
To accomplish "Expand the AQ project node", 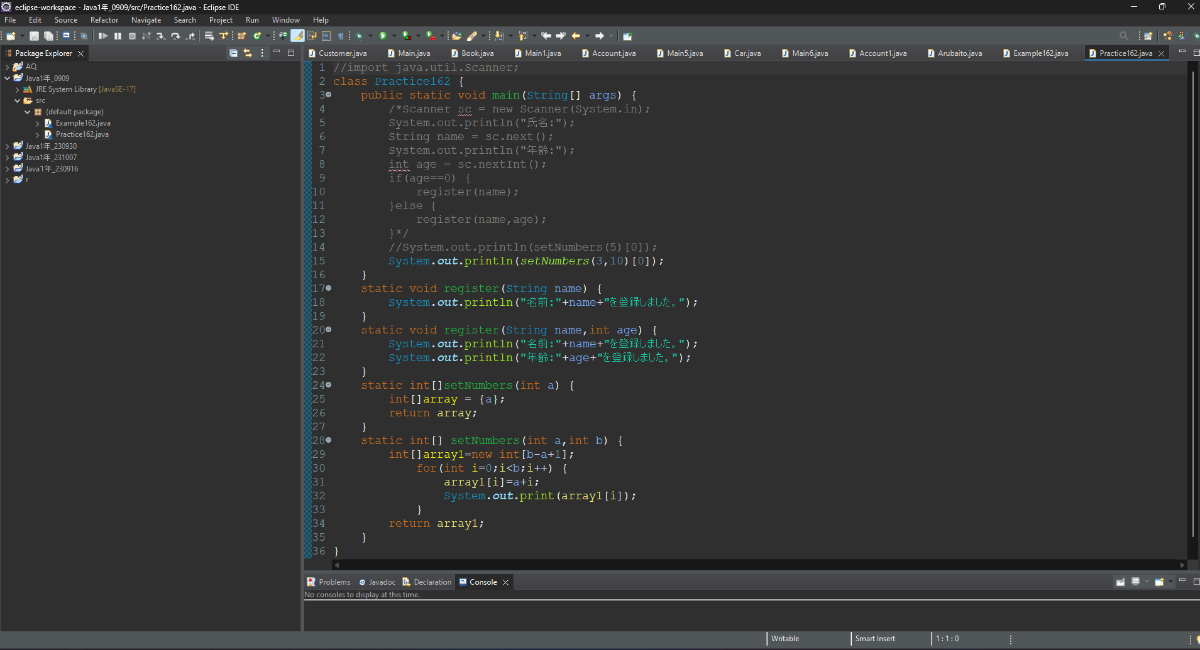I will pyautogui.click(x=7, y=66).
